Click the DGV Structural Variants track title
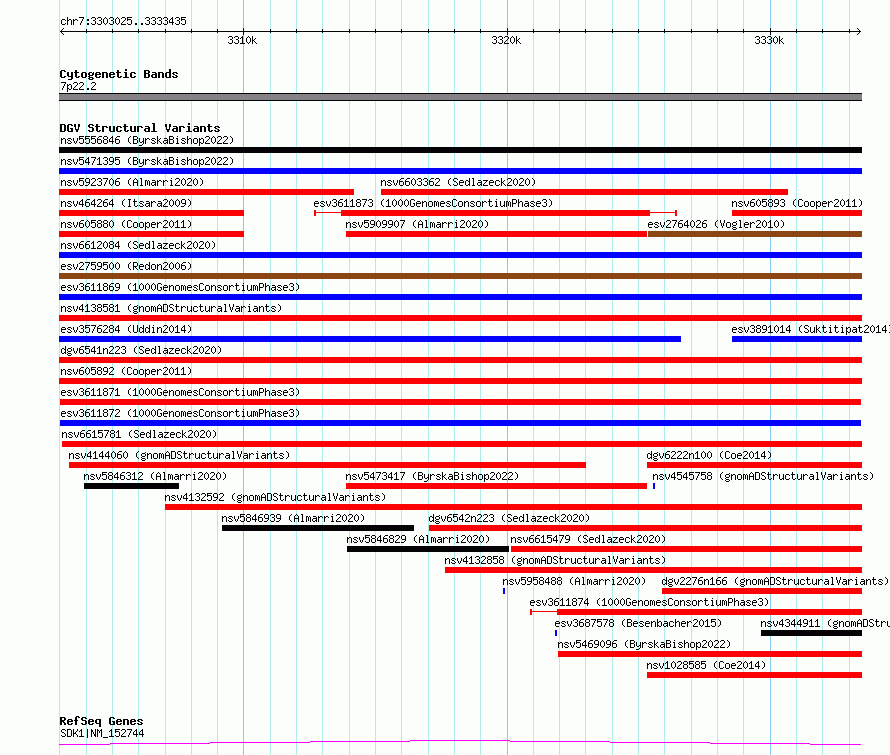The height and width of the screenshot is (755, 890). (x=140, y=128)
